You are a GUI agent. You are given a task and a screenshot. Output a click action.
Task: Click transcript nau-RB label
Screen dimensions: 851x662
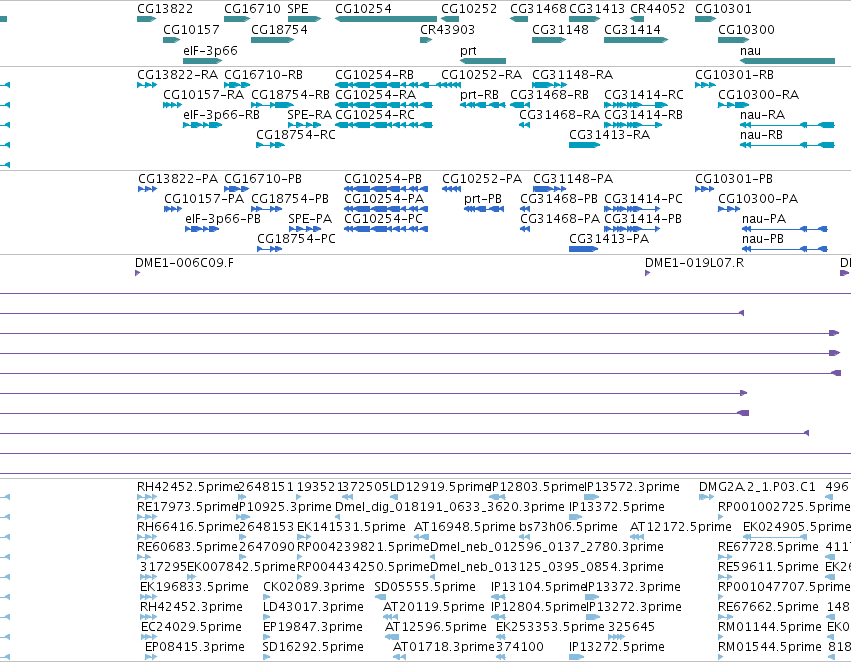(761, 135)
